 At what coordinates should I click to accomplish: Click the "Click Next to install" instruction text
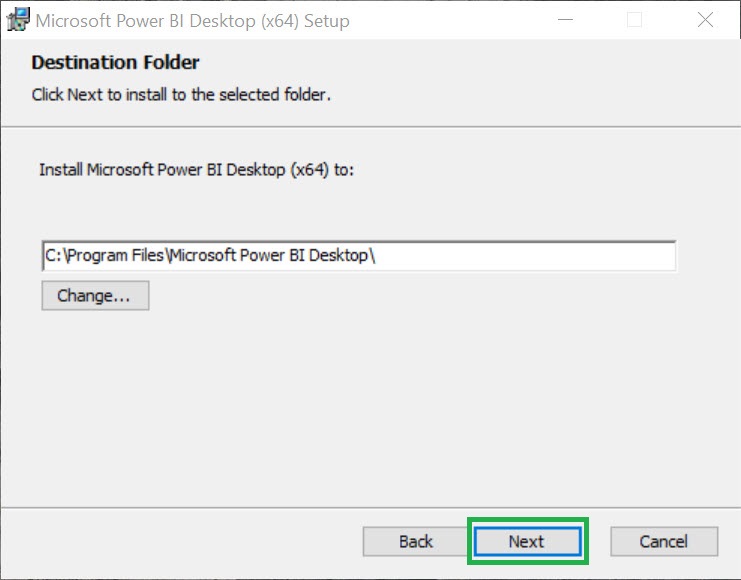[181, 95]
